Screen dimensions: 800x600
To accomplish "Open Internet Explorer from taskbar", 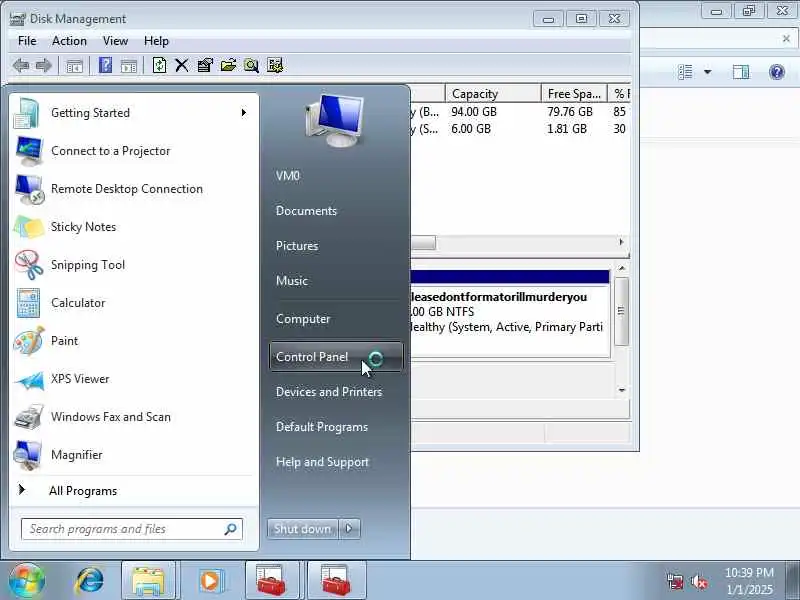I will (x=90, y=581).
